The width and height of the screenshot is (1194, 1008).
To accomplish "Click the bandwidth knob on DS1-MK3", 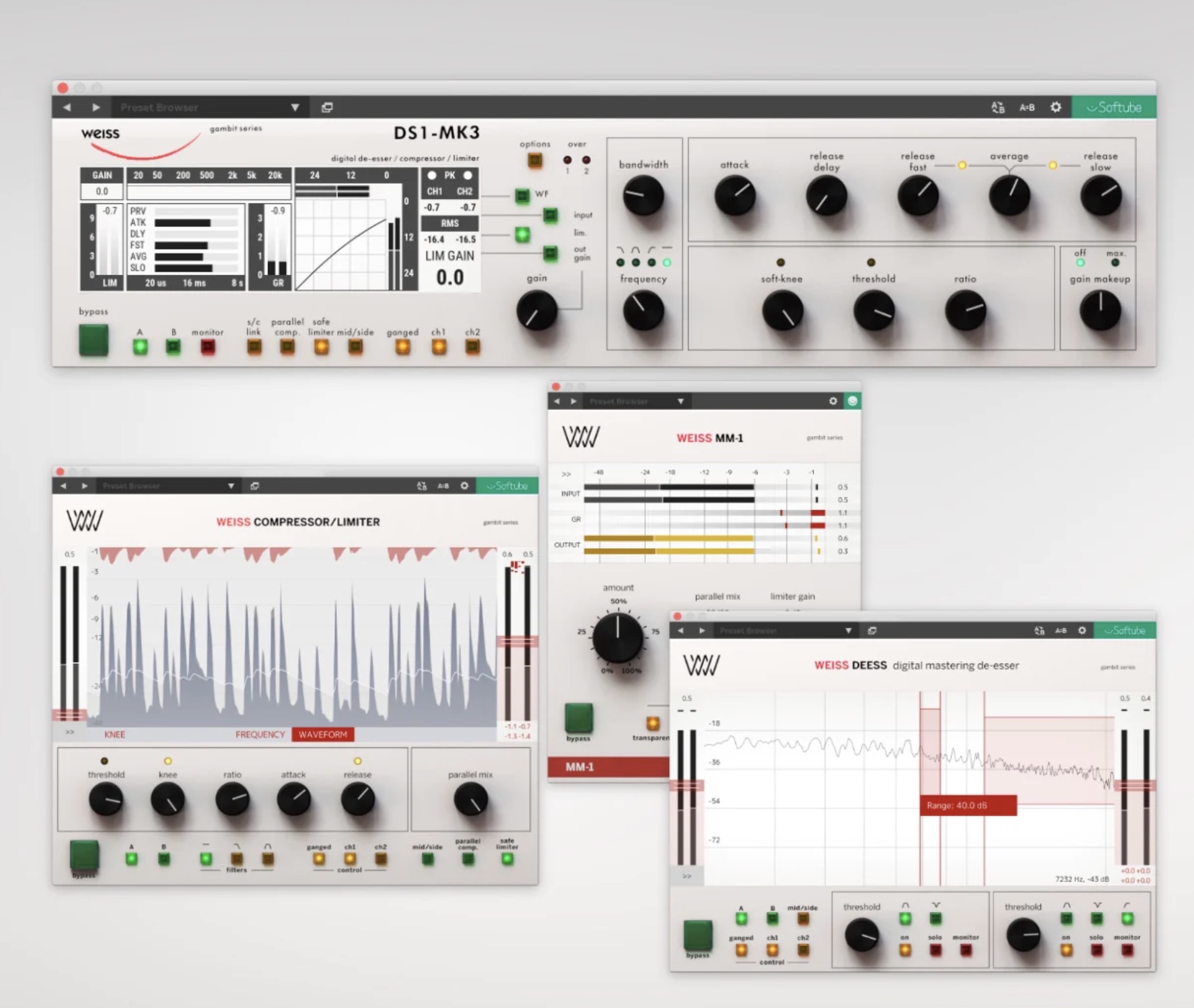I will coord(643,195).
